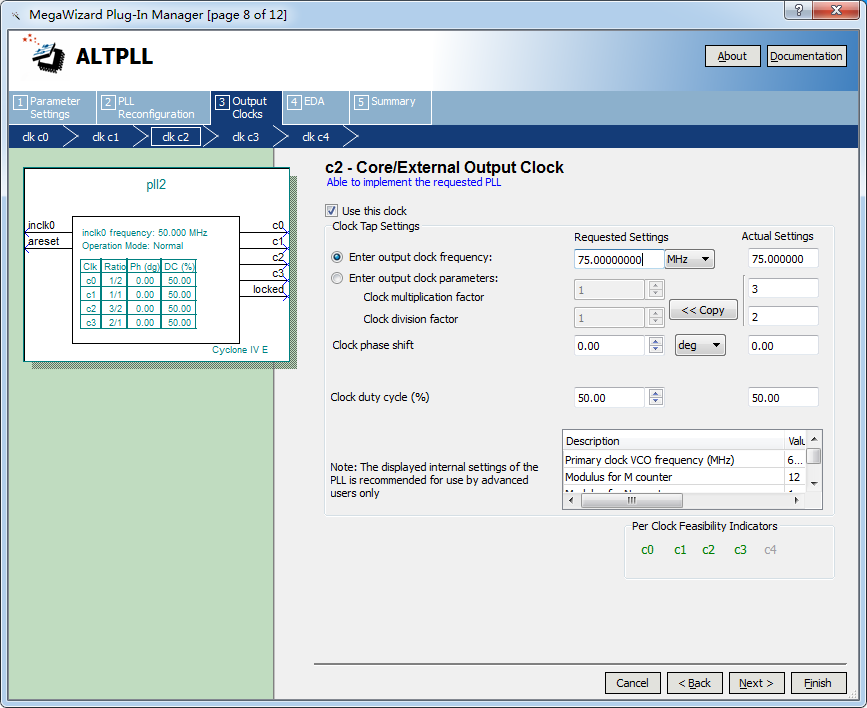
Task: Click the clock multiplication factor spinner
Action: click(656, 289)
